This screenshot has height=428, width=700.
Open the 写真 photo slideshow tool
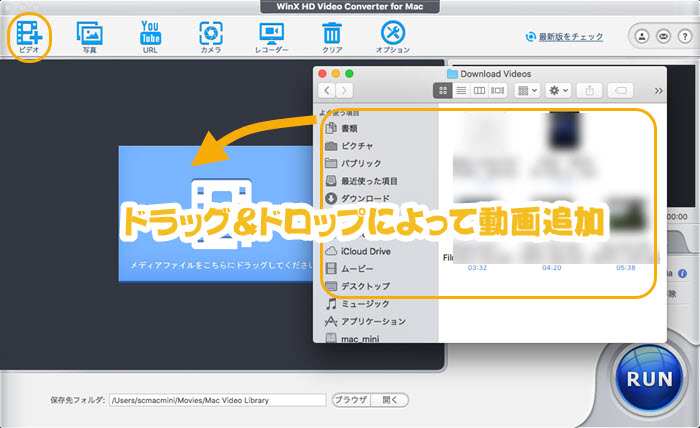click(90, 37)
